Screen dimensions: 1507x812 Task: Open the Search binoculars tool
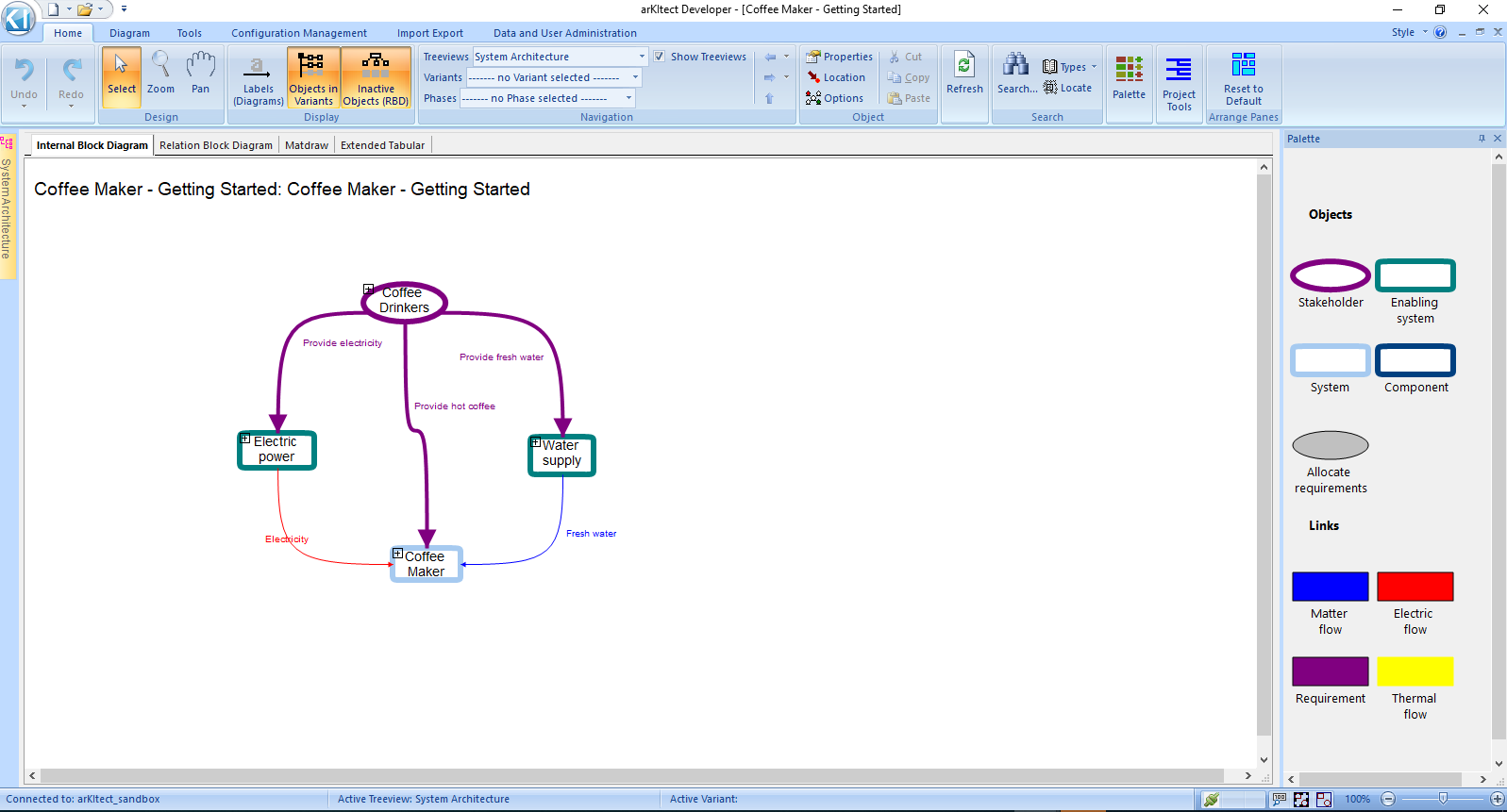pos(1016,74)
